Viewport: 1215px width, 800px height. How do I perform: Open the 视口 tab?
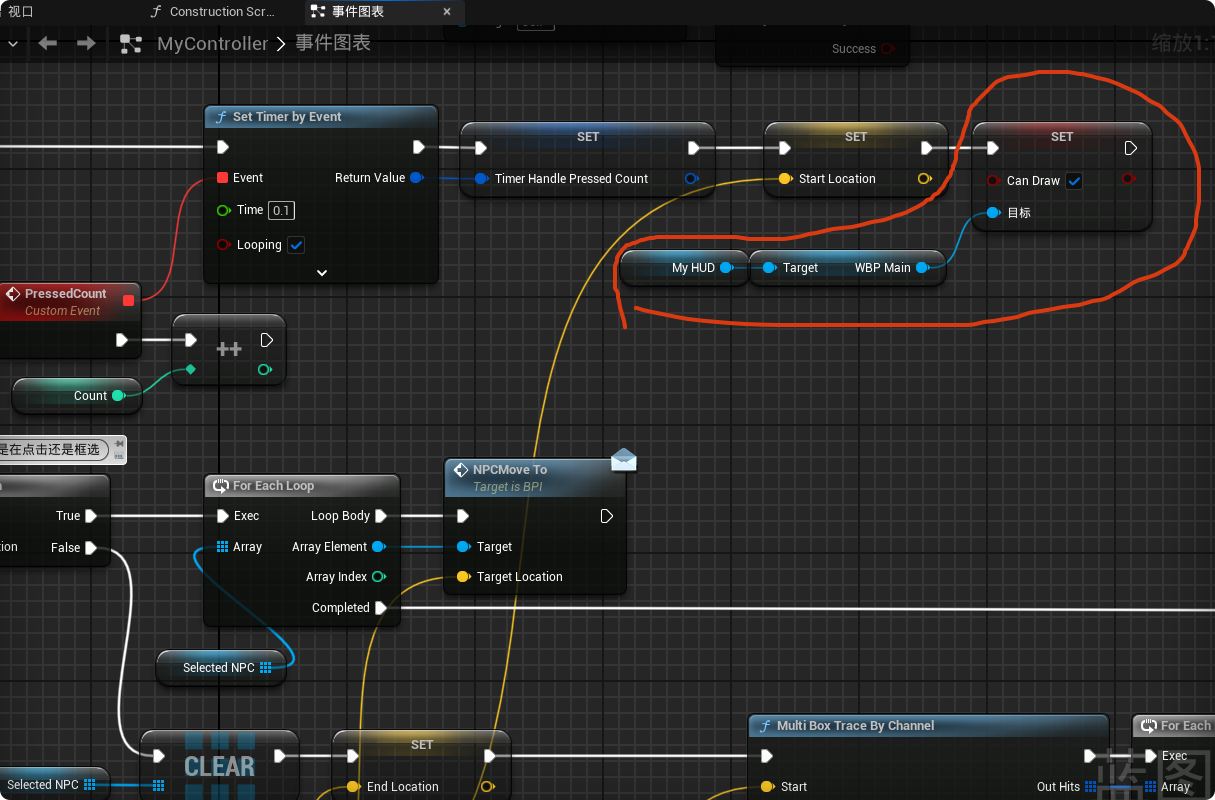(x=21, y=12)
